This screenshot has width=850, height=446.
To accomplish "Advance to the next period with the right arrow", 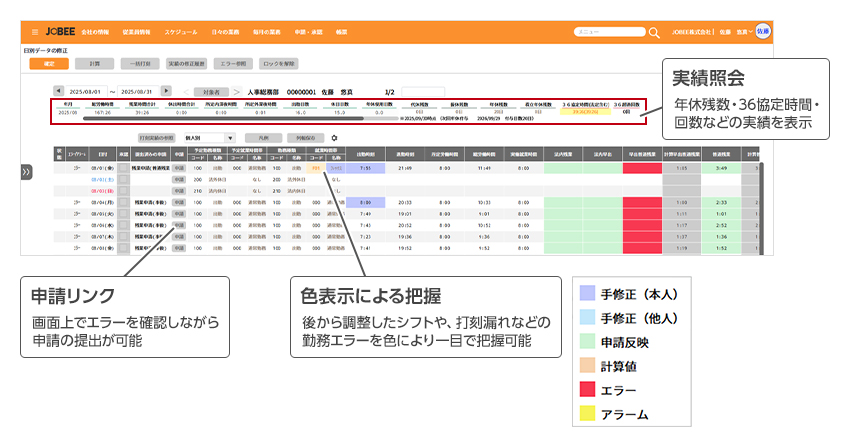I will [166, 91].
